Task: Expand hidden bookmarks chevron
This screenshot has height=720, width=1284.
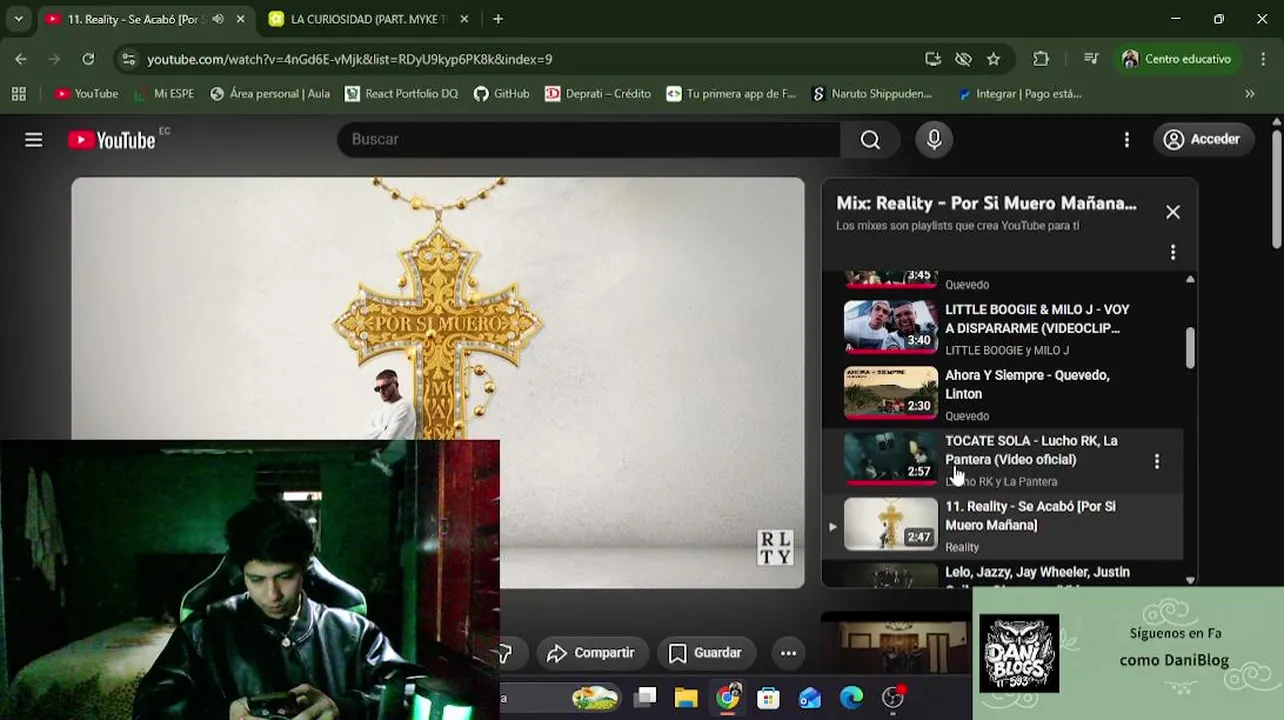Action: click(x=1249, y=94)
